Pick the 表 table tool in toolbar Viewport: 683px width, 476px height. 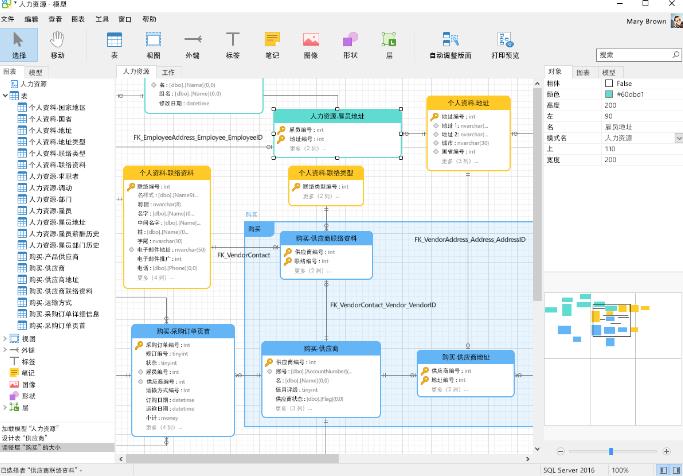(114, 45)
